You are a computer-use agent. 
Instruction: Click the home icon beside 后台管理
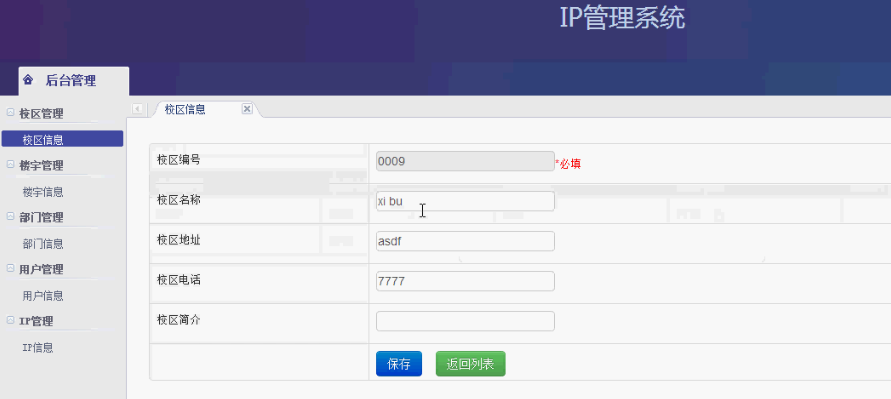28,80
